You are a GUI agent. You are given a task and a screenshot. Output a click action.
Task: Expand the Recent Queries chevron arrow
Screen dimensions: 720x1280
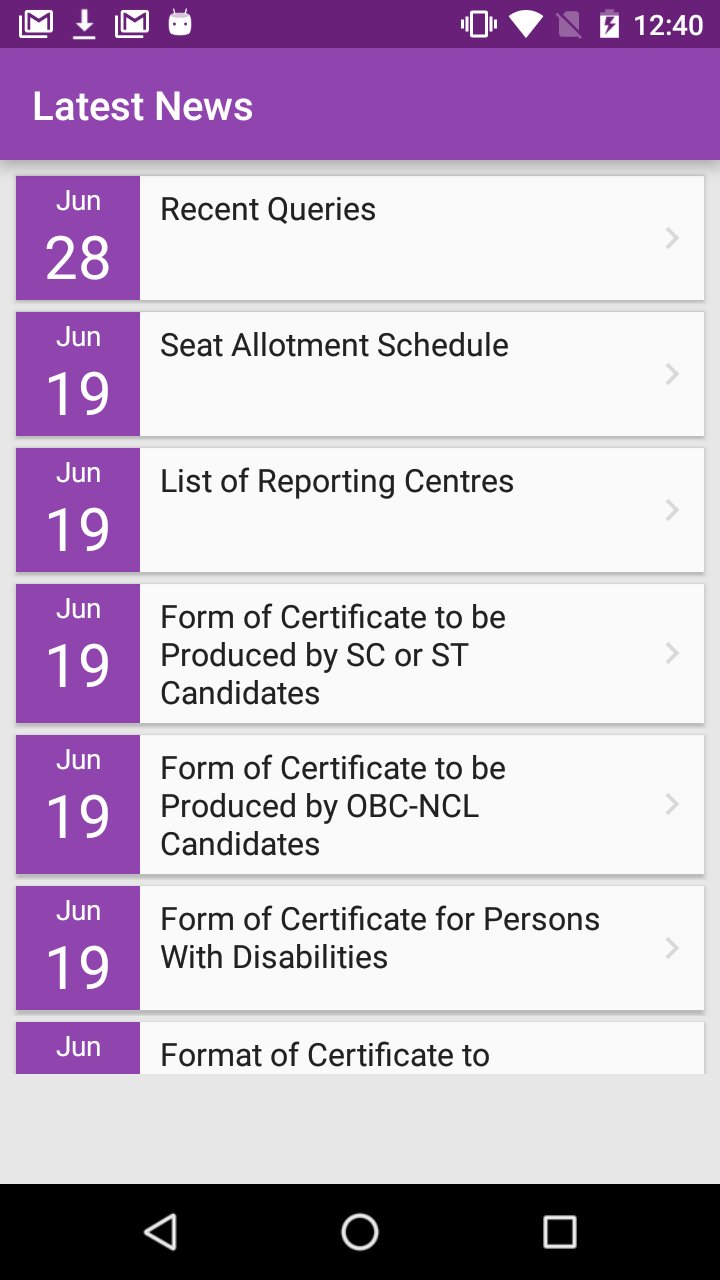pos(672,238)
